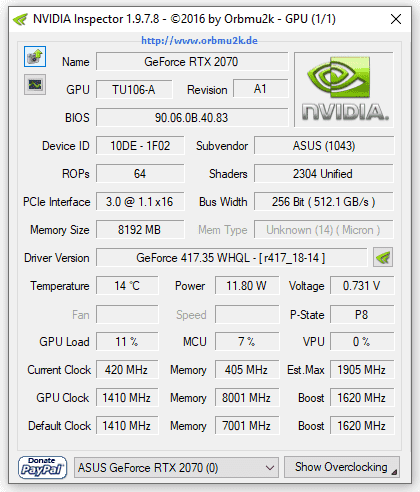The width and height of the screenshot is (420, 492).
Task: Click the Power value 11.80 W
Action: click(247, 286)
